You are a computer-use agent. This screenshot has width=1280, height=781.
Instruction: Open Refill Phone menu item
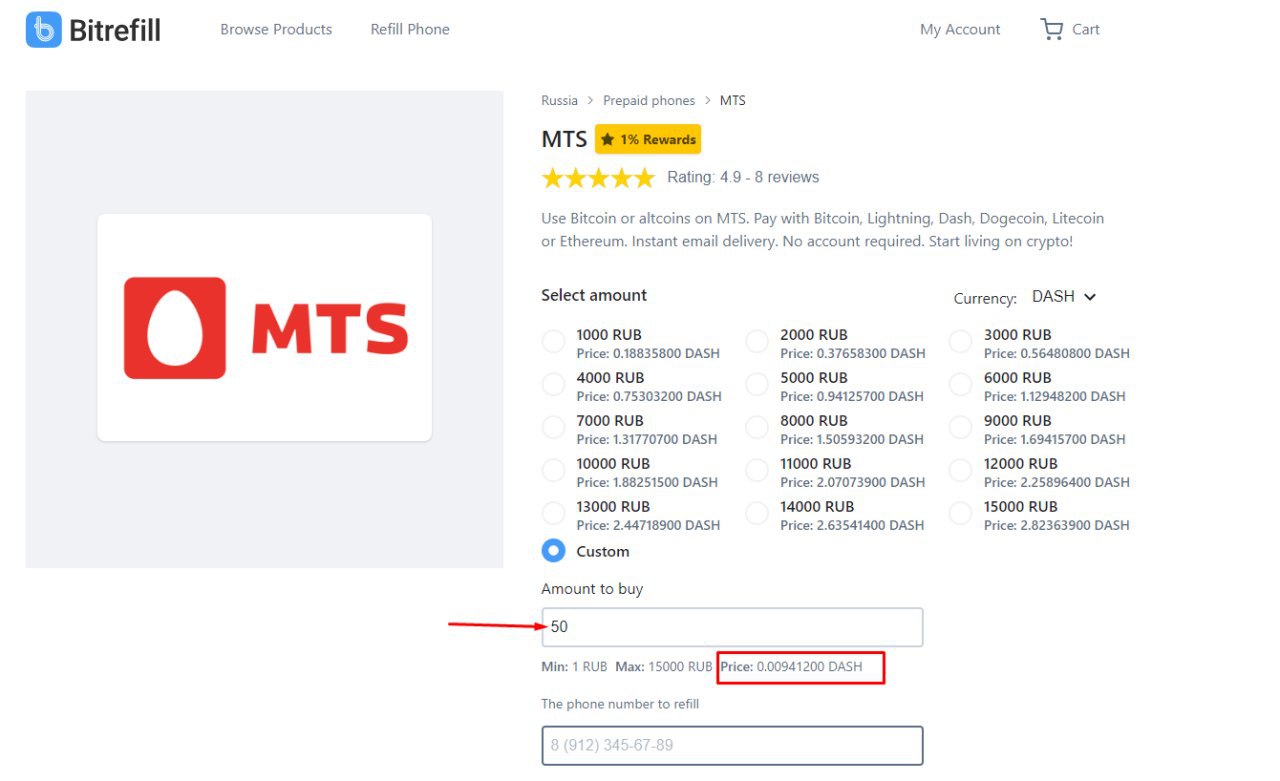410,29
